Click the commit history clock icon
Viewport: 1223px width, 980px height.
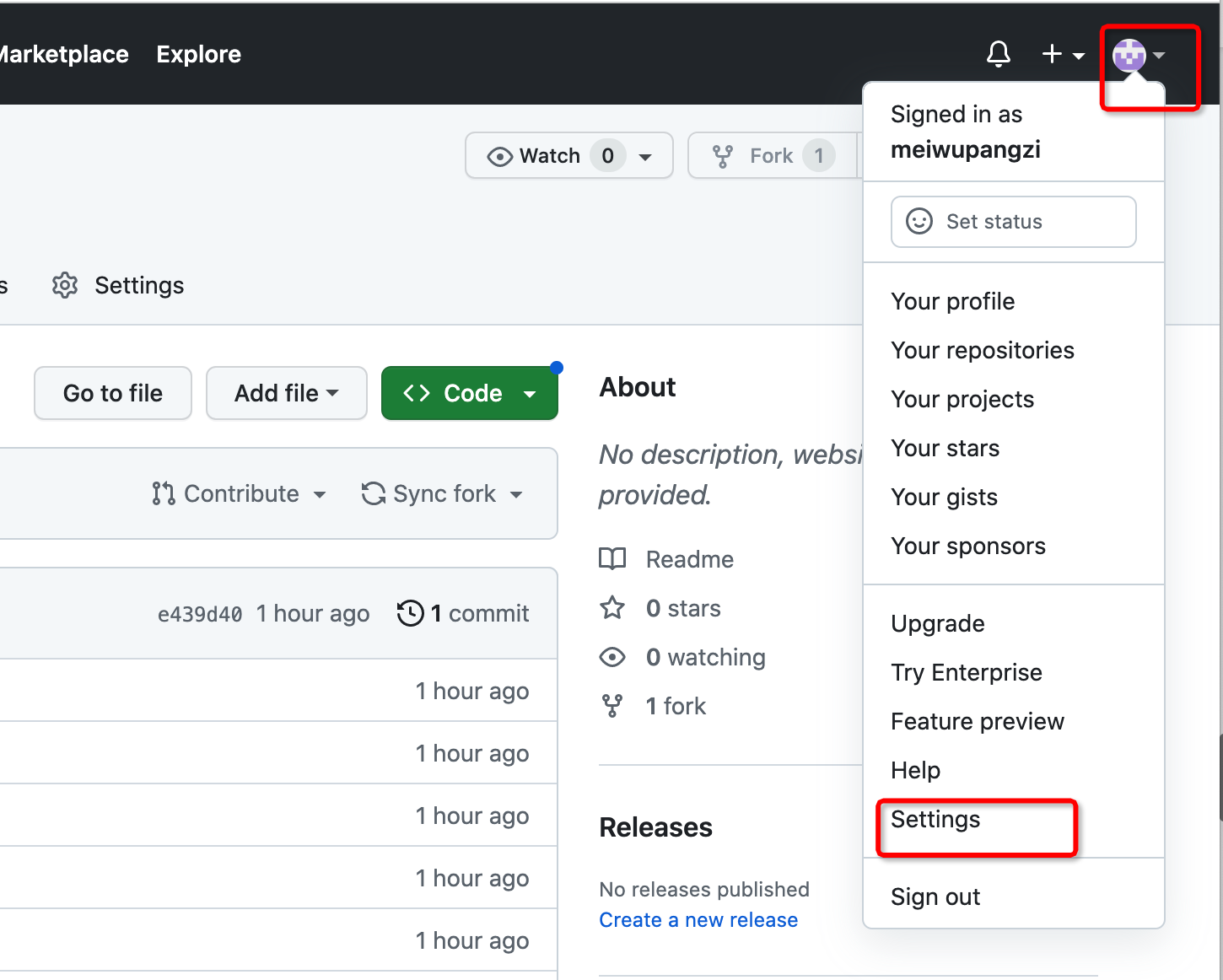click(411, 613)
